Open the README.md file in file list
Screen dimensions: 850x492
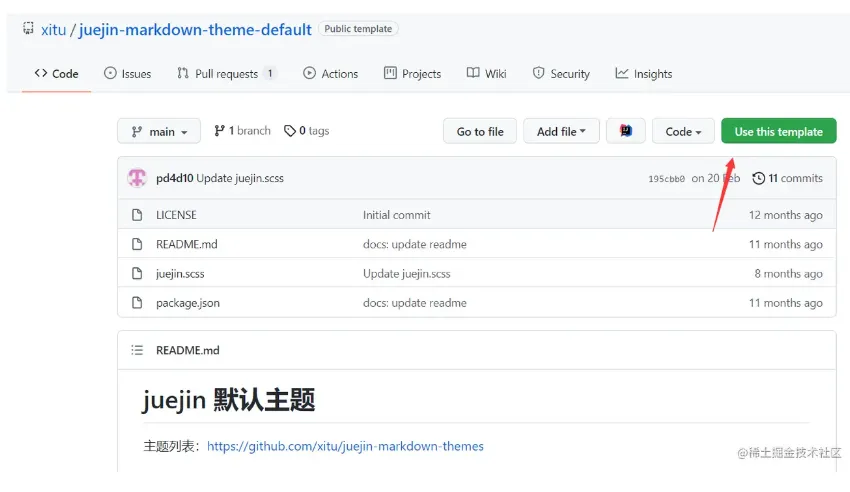[x=186, y=244]
